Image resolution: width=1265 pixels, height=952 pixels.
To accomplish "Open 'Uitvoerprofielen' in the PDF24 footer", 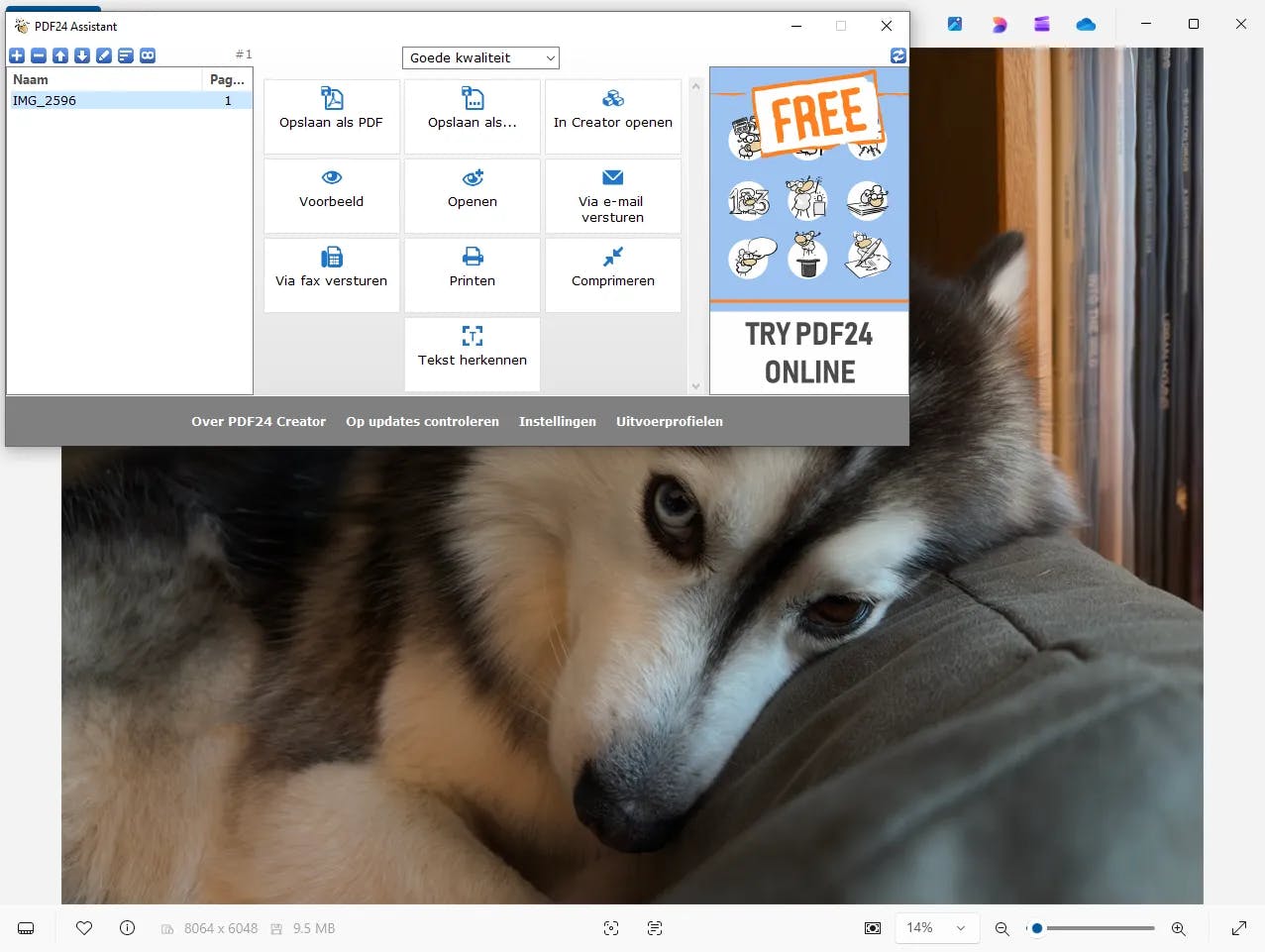I will pyautogui.click(x=670, y=421).
